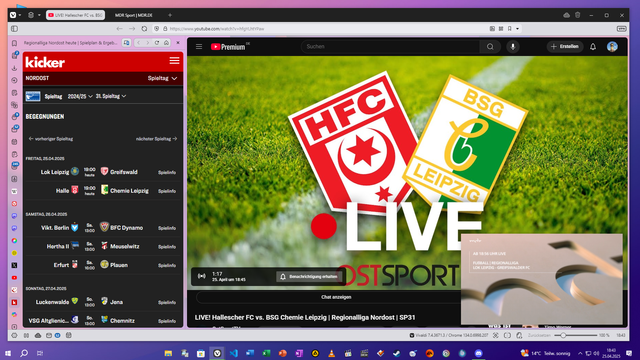Open the History panel in sidebar
This screenshot has height=360, width=640.
(x=14, y=80)
